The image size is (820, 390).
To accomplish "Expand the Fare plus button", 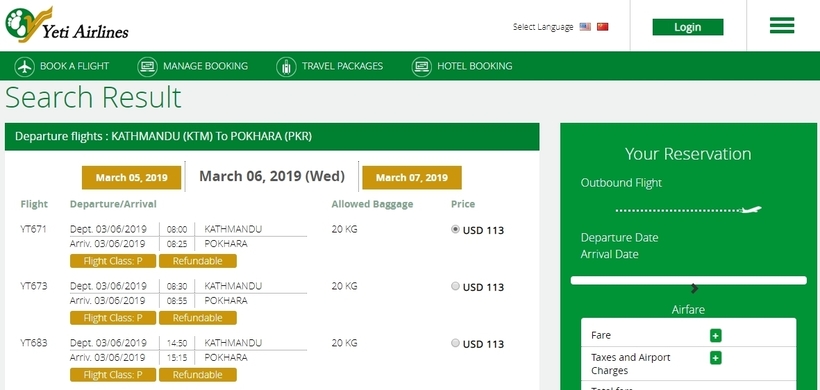I will click(715, 336).
